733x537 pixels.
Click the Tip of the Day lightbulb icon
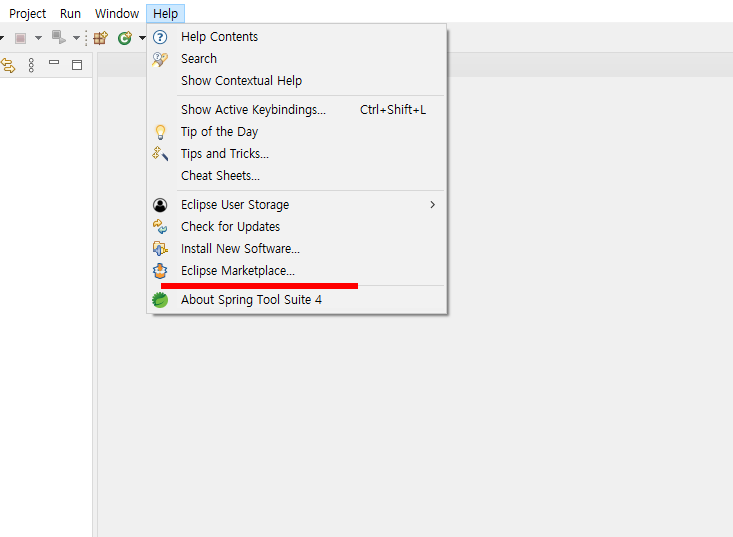160,132
